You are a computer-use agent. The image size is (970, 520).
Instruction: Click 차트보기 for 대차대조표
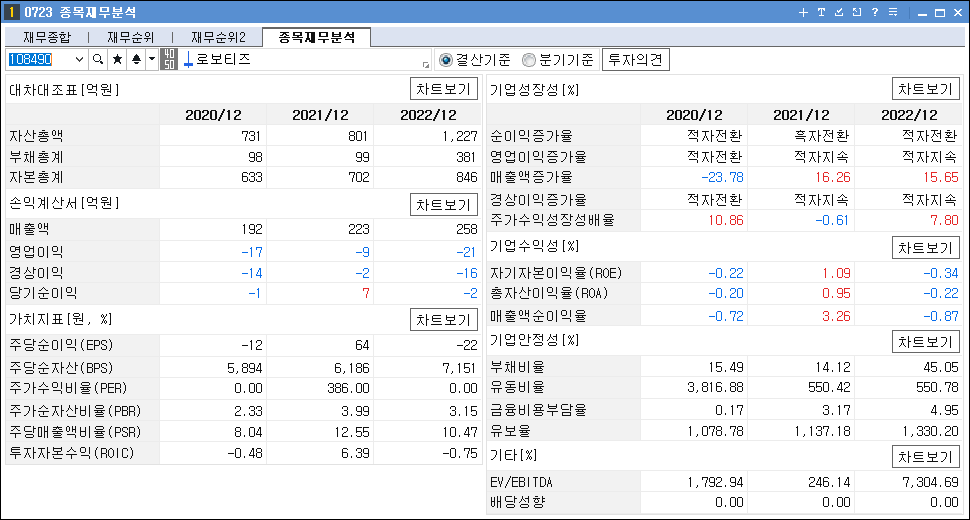[x=444, y=89]
